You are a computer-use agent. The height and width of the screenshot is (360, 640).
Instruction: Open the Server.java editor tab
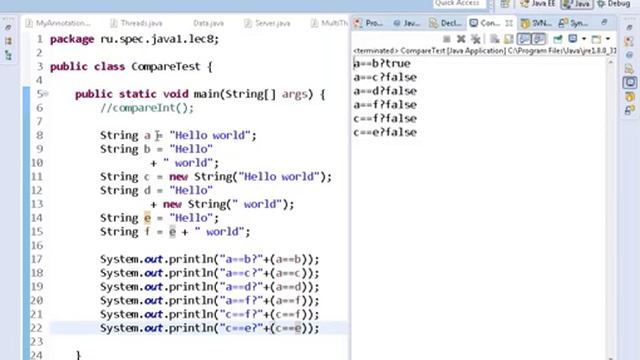click(267, 23)
